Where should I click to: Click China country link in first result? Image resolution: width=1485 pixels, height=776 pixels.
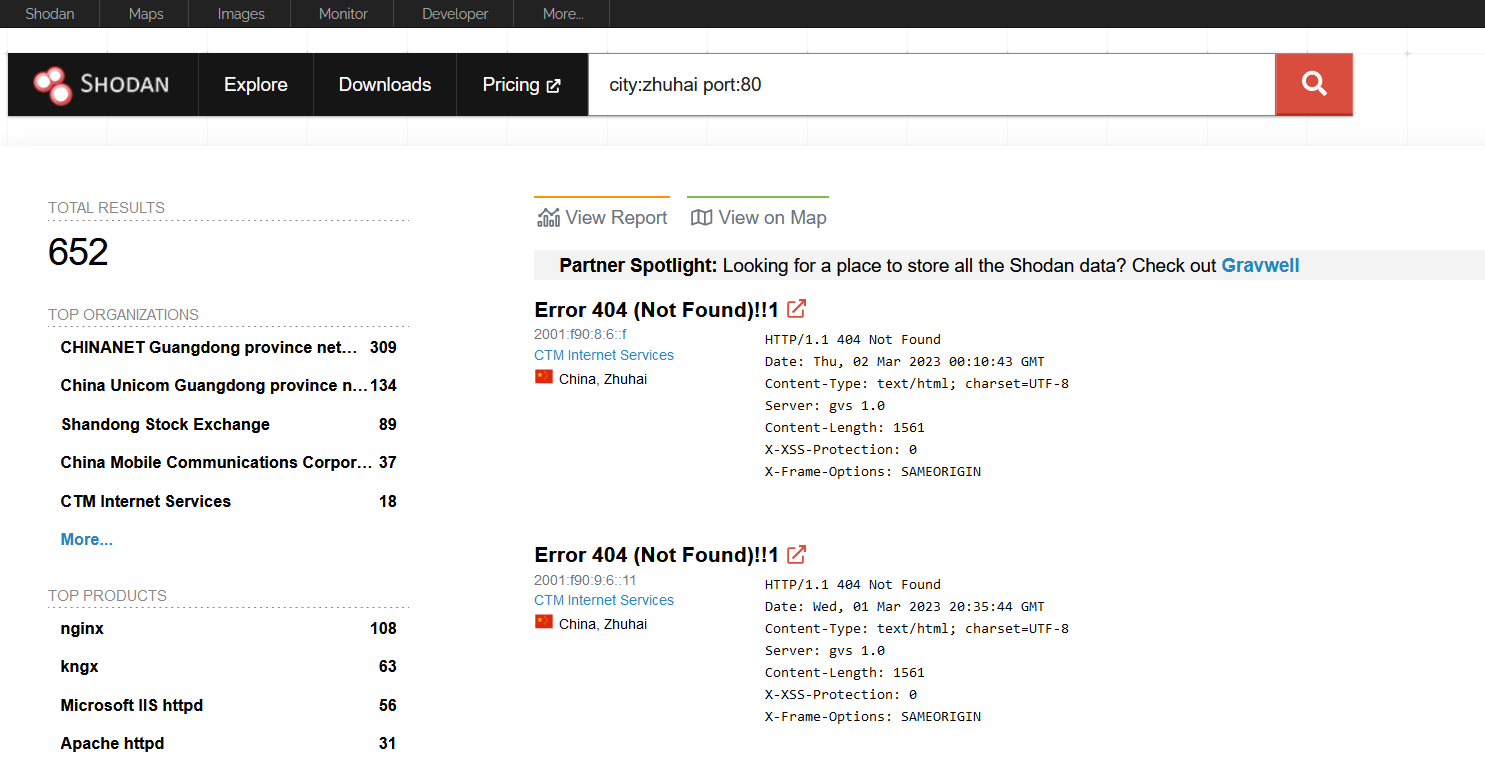(577, 379)
